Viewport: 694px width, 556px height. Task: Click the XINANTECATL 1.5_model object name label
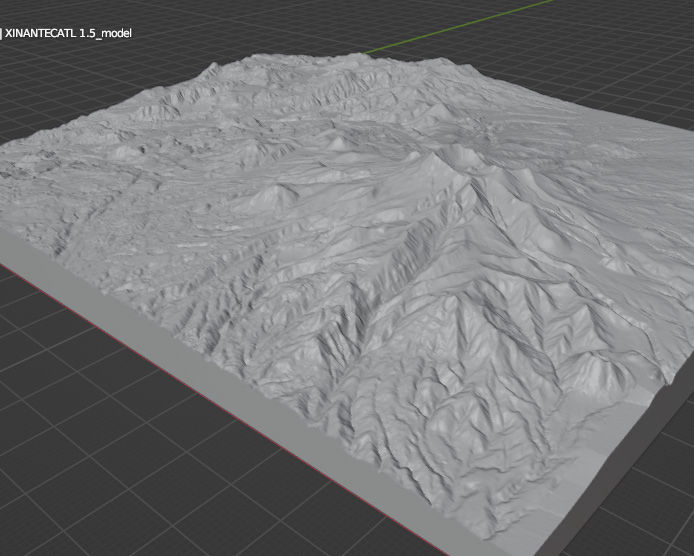click(68, 33)
